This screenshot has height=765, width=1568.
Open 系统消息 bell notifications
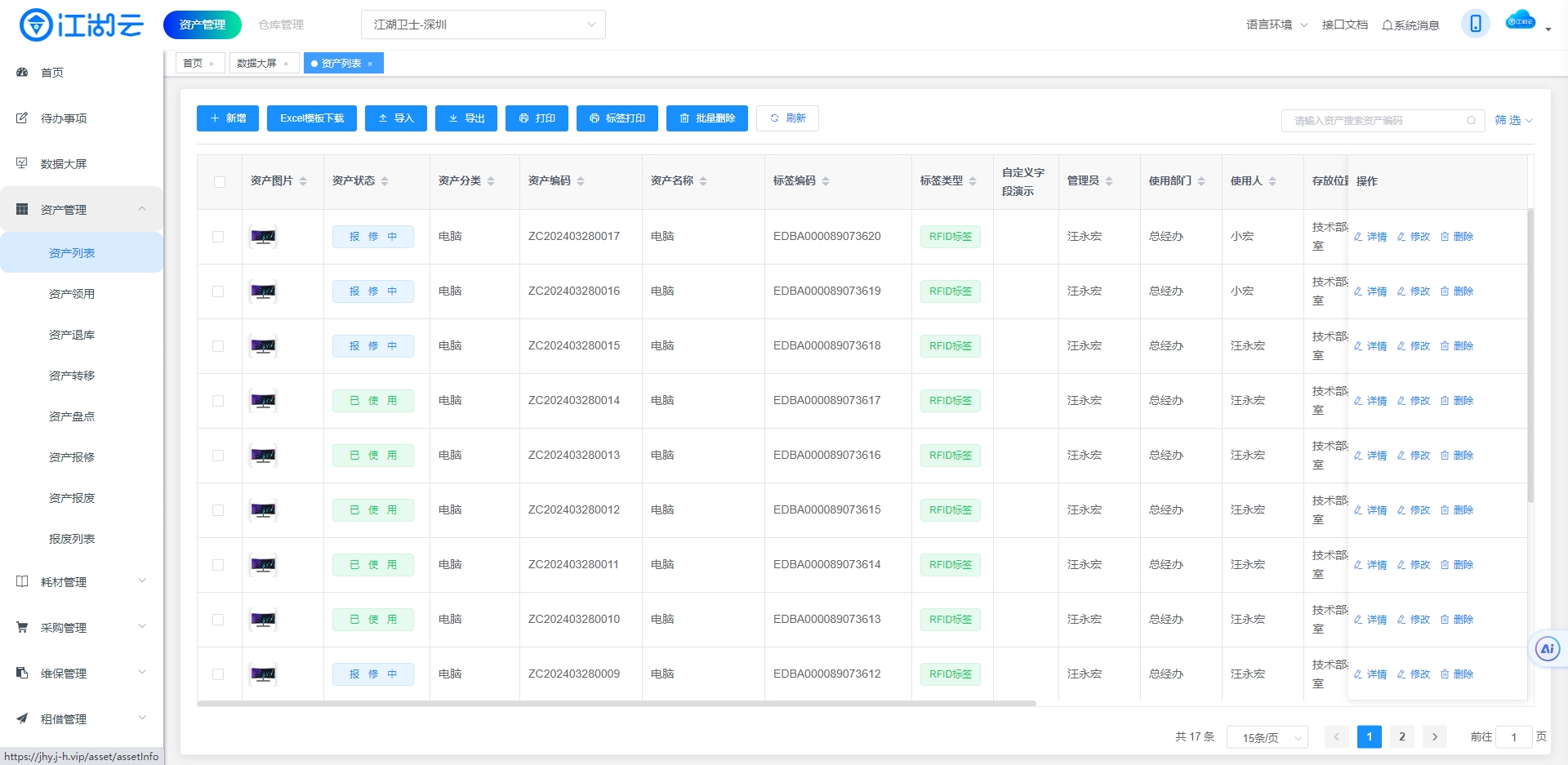coord(1410,25)
